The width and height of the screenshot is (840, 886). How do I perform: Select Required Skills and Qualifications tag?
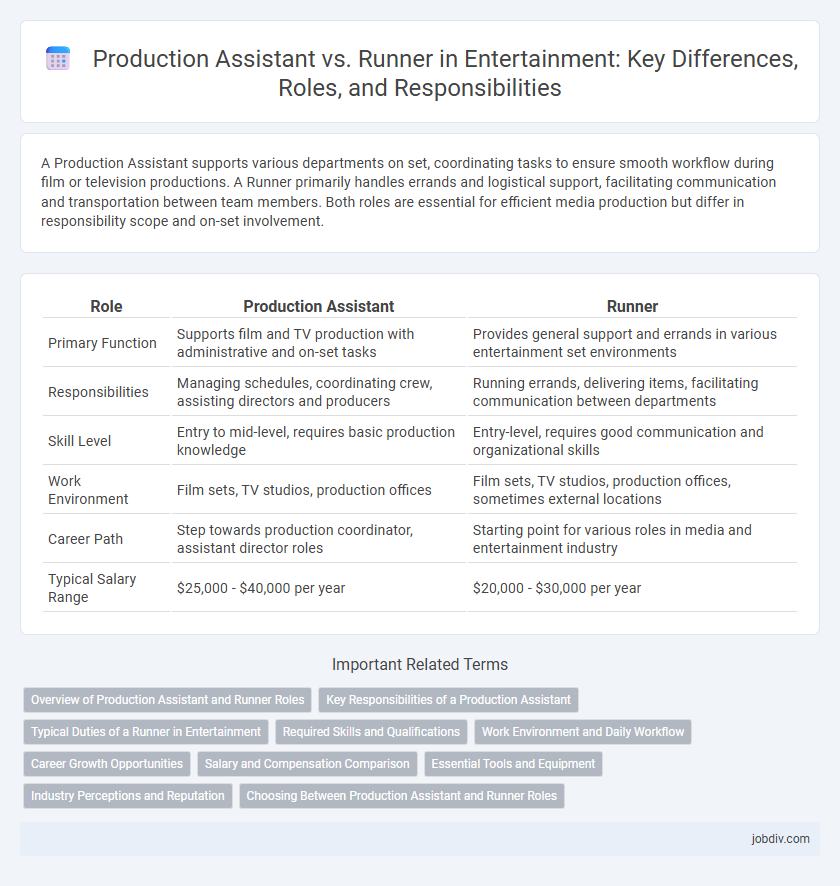click(x=371, y=732)
